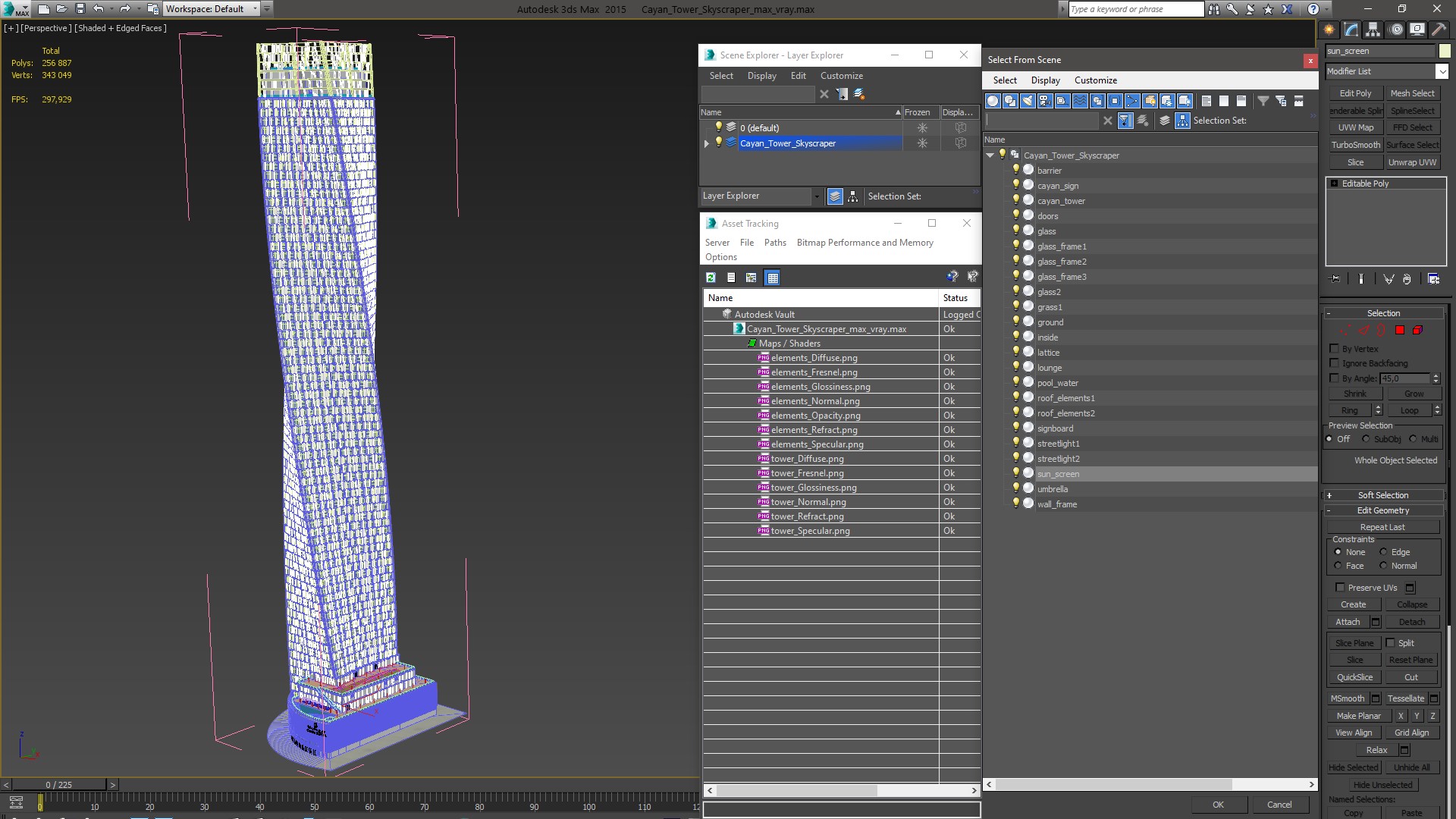Open the Modifier List dropdown
The image size is (1456, 819).
coord(1442,71)
